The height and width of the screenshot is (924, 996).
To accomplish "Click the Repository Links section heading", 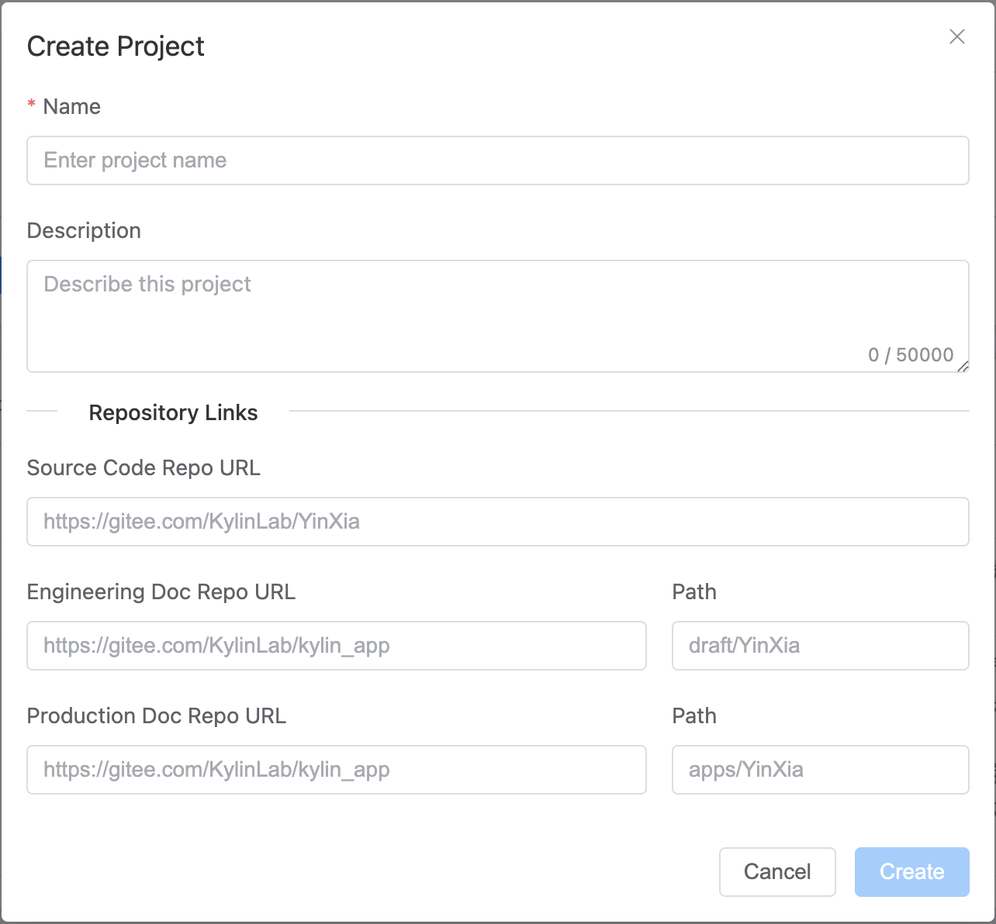I will click(x=173, y=413).
